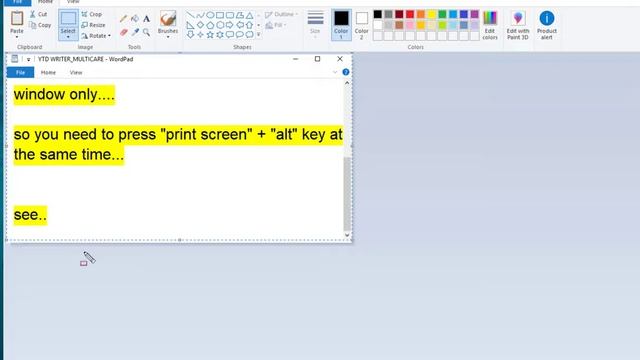The width and height of the screenshot is (640, 360).
Task: Pick the pink color swatch
Action: pos(410,25)
